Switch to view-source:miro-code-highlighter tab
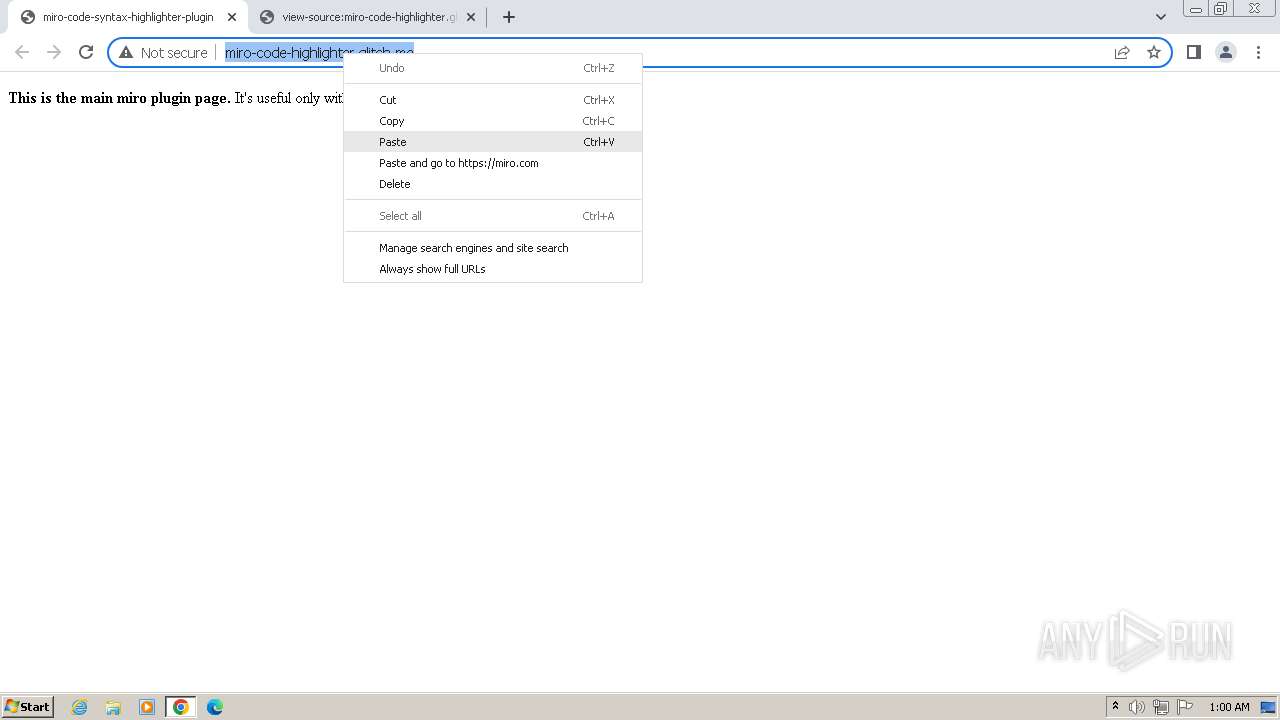Image resolution: width=1280 pixels, height=720 pixels. [x=369, y=17]
